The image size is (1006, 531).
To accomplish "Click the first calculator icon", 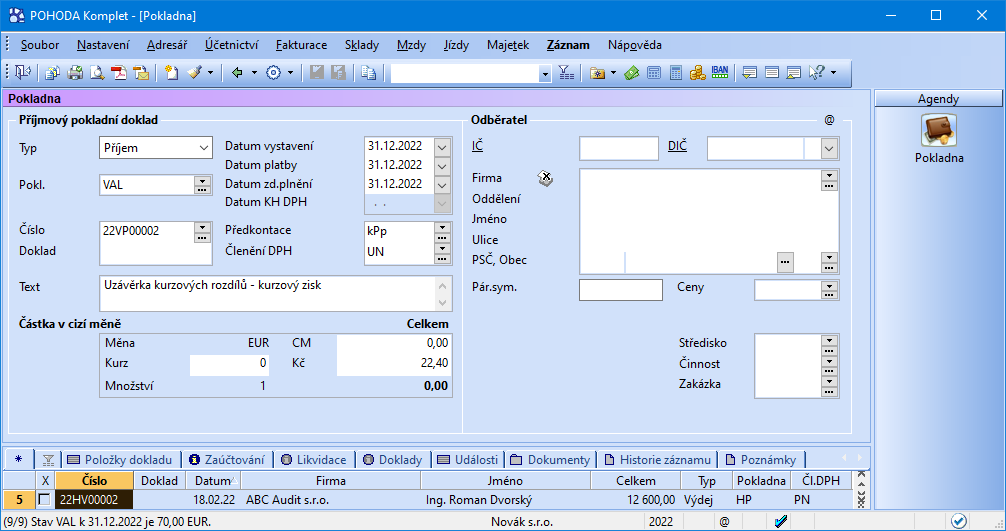I will click(654, 73).
